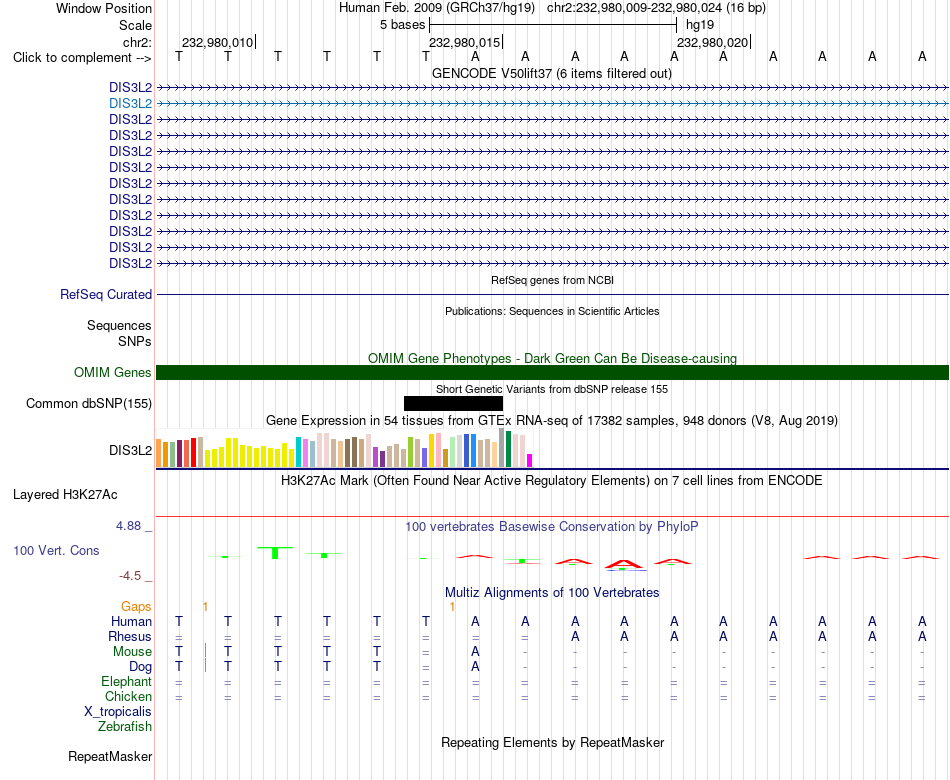Image resolution: width=950 pixels, height=780 pixels.
Task: Select the X_tropicalis alignment row label
Action: [x=118, y=712]
